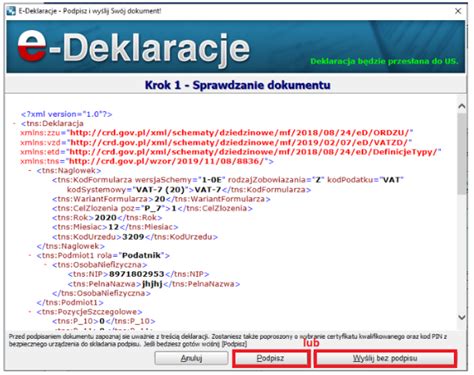Click the tns:WariantFormularza value 20
The image size is (474, 375).
point(161,199)
